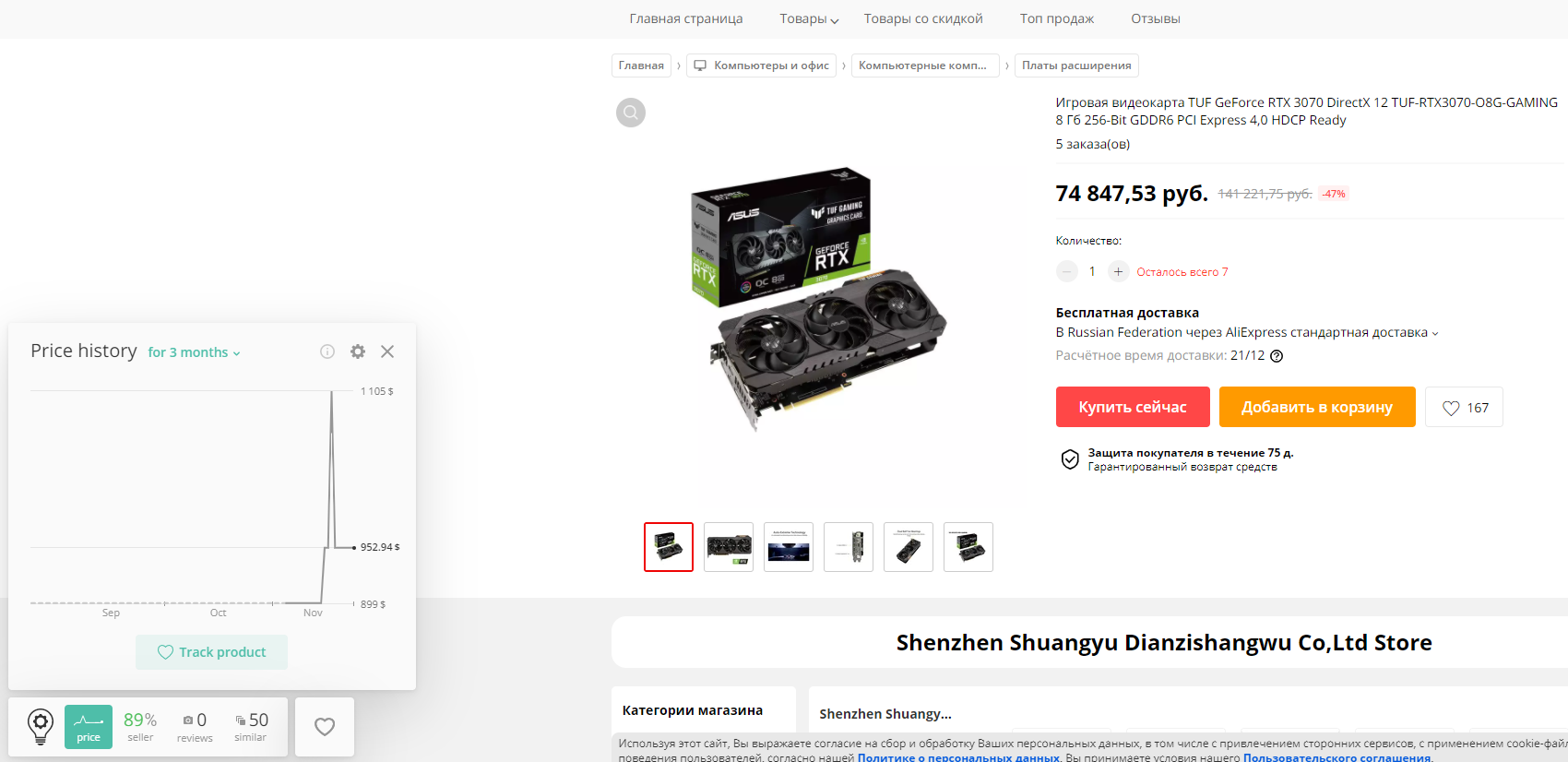Go to Топ продаж tab
Image resolution: width=1568 pixels, height=762 pixels.
[1057, 18]
